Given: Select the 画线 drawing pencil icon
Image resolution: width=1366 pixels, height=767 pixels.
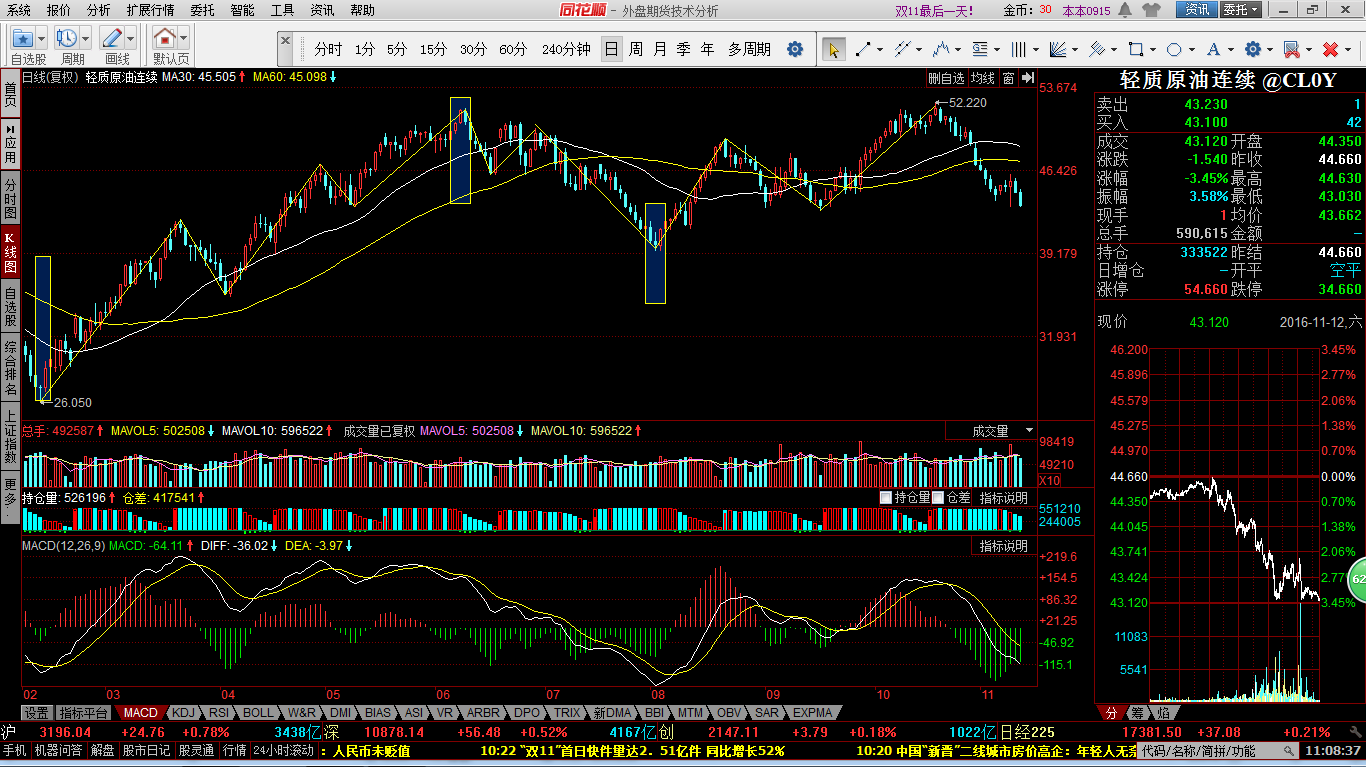Looking at the screenshot, I should [112, 38].
